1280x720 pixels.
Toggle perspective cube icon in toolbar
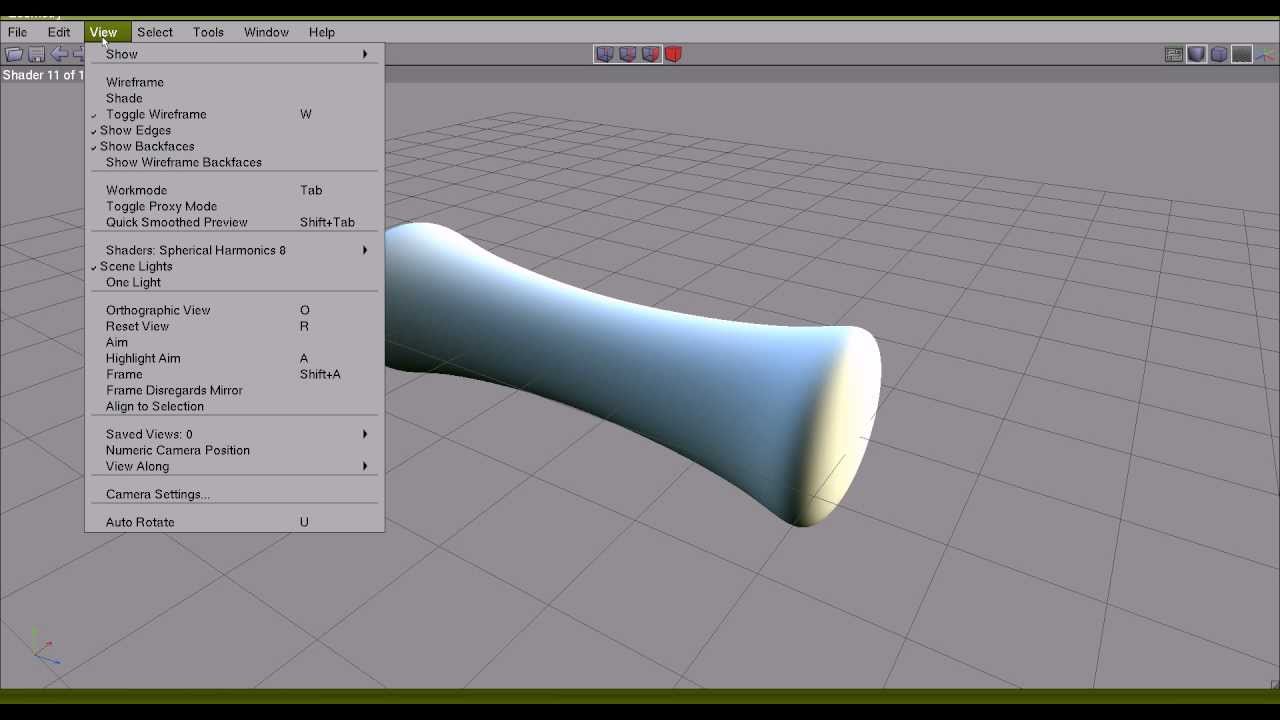coord(1219,55)
